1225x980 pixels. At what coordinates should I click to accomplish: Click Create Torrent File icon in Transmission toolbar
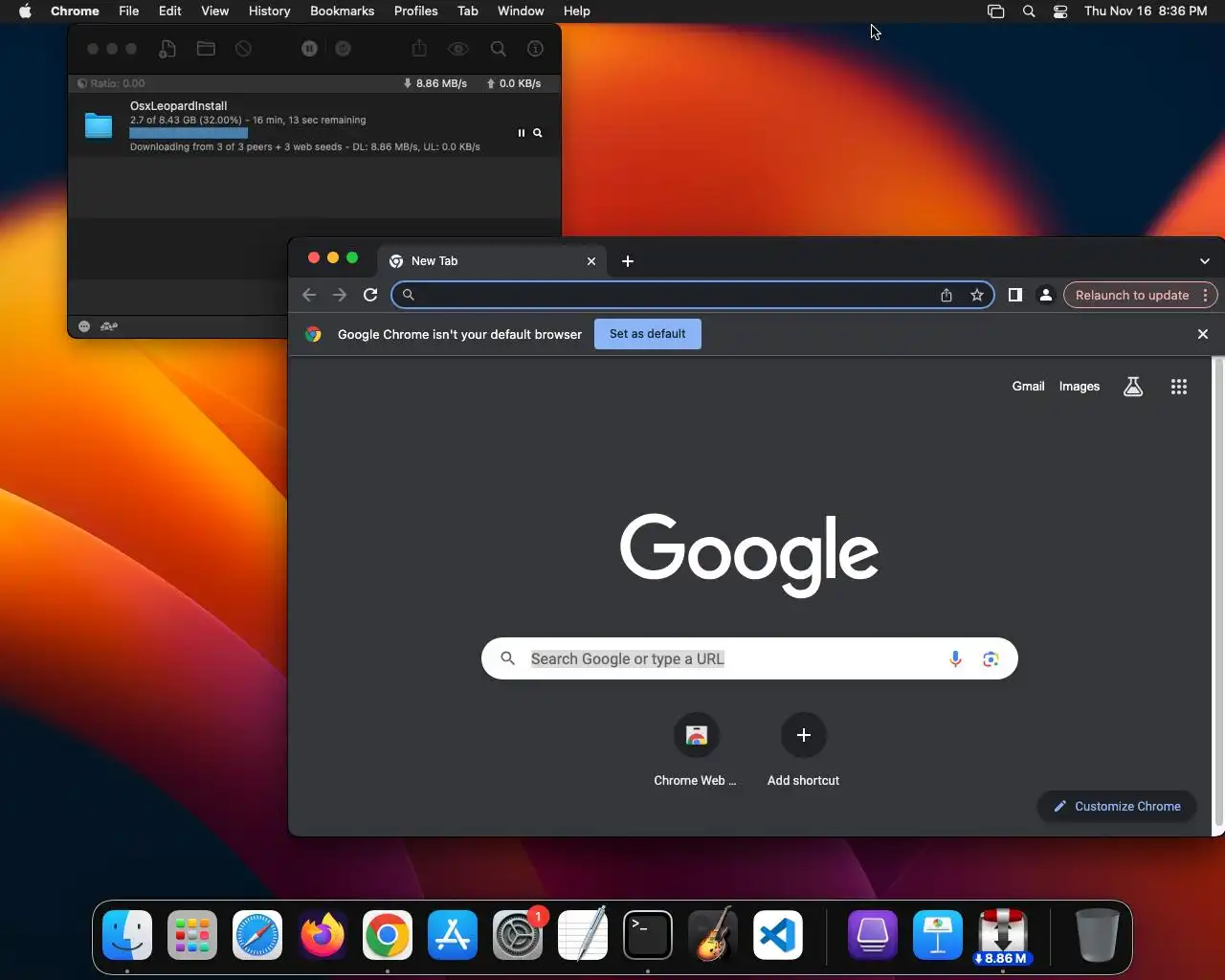[x=167, y=49]
